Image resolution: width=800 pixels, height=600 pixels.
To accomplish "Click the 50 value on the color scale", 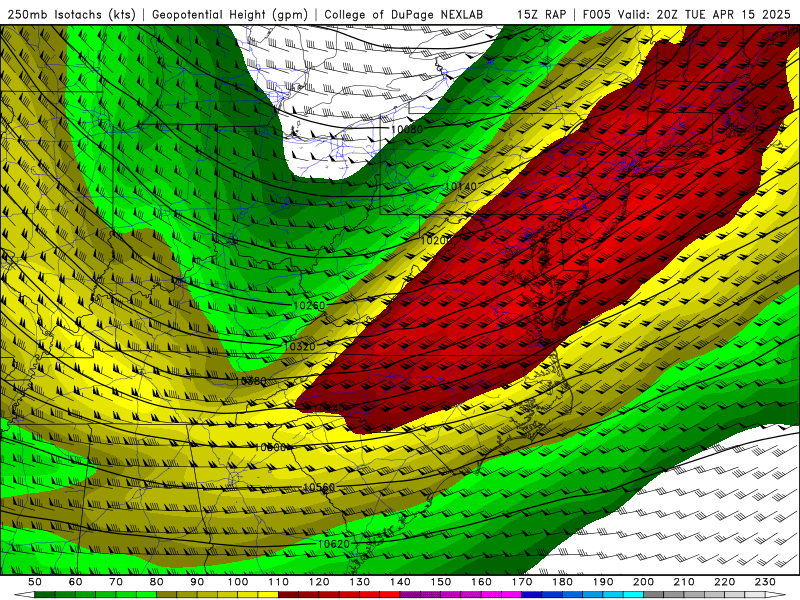I will [35, 582].
